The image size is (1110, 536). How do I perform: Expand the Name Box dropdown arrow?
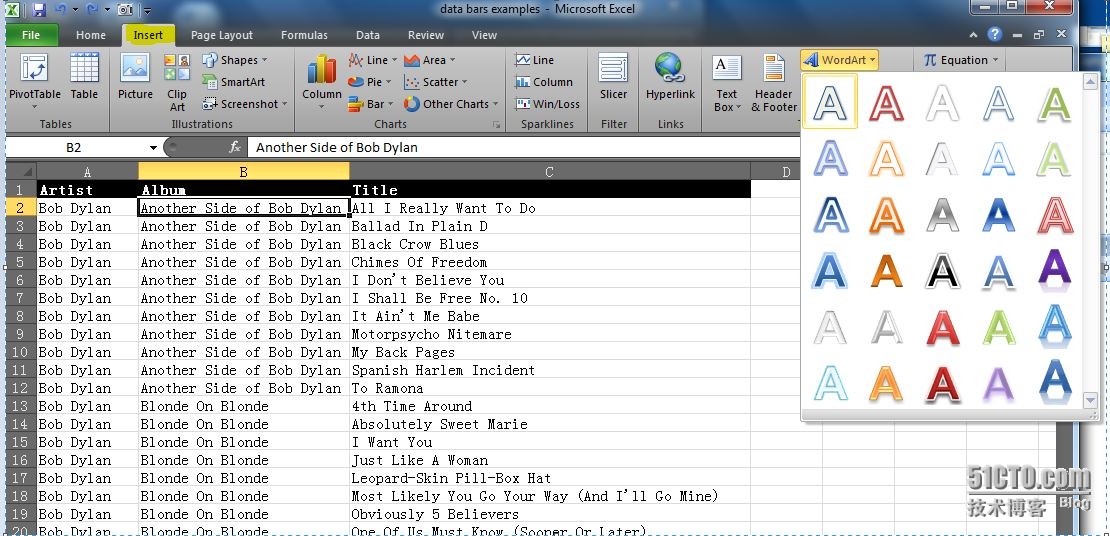(153, 147)
